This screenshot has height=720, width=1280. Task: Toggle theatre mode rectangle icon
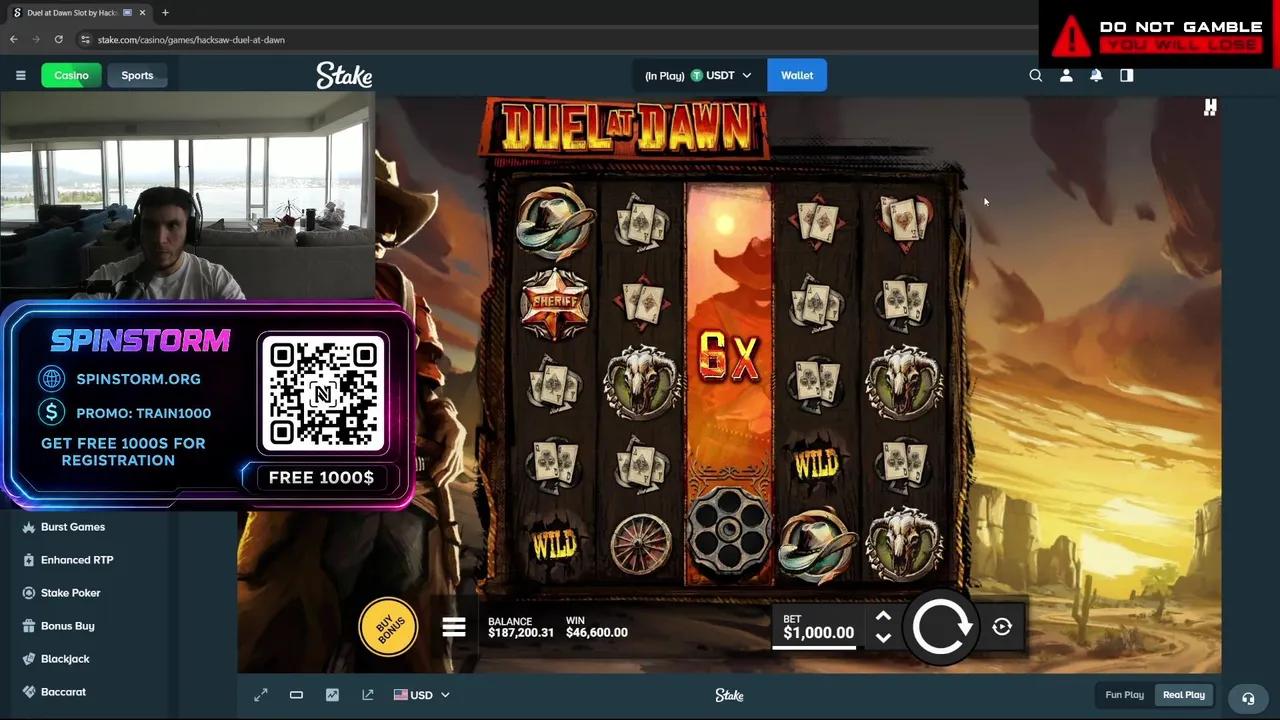tap(296, 695)
